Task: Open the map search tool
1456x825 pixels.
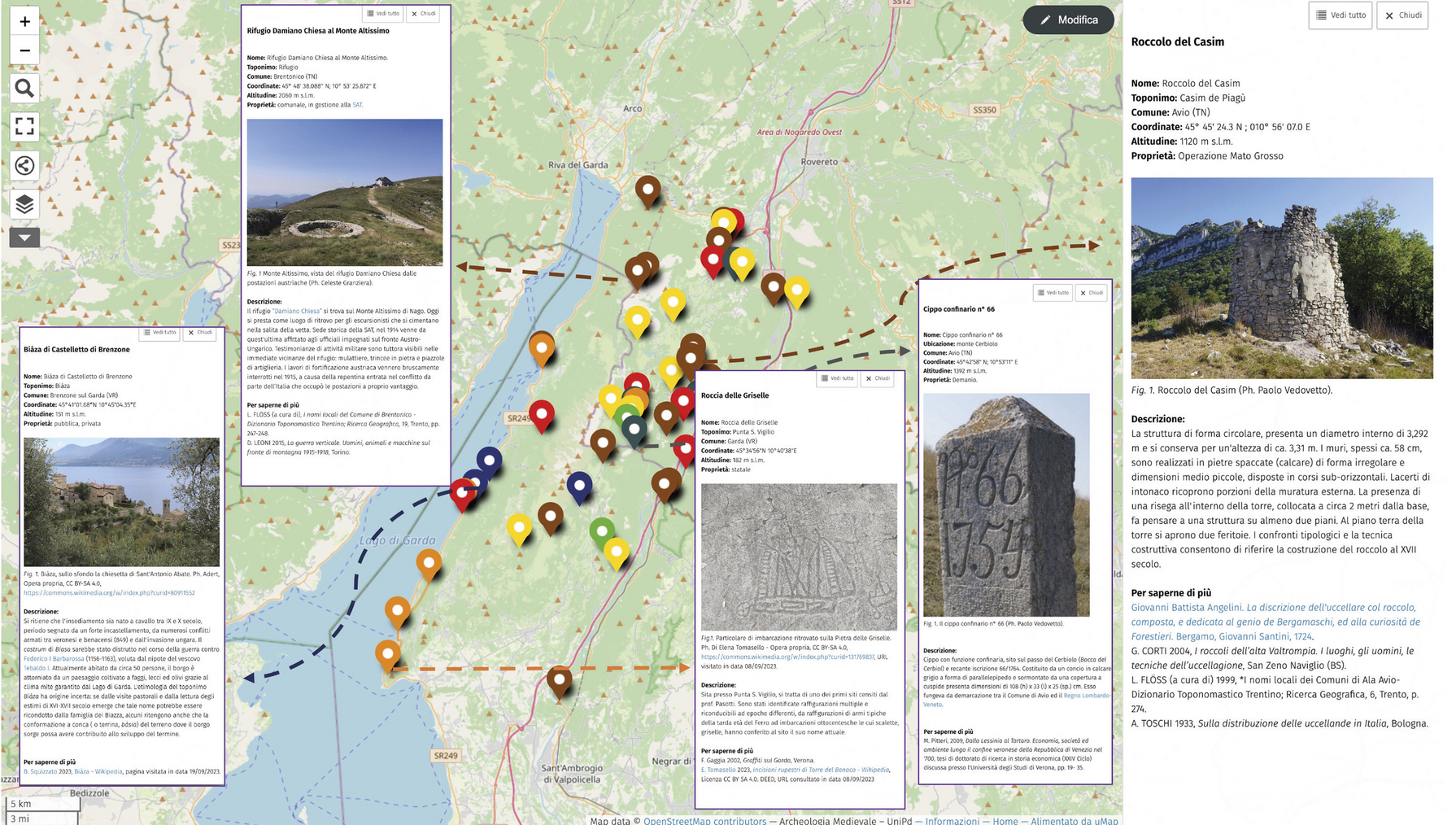Action: coord(24,89)
